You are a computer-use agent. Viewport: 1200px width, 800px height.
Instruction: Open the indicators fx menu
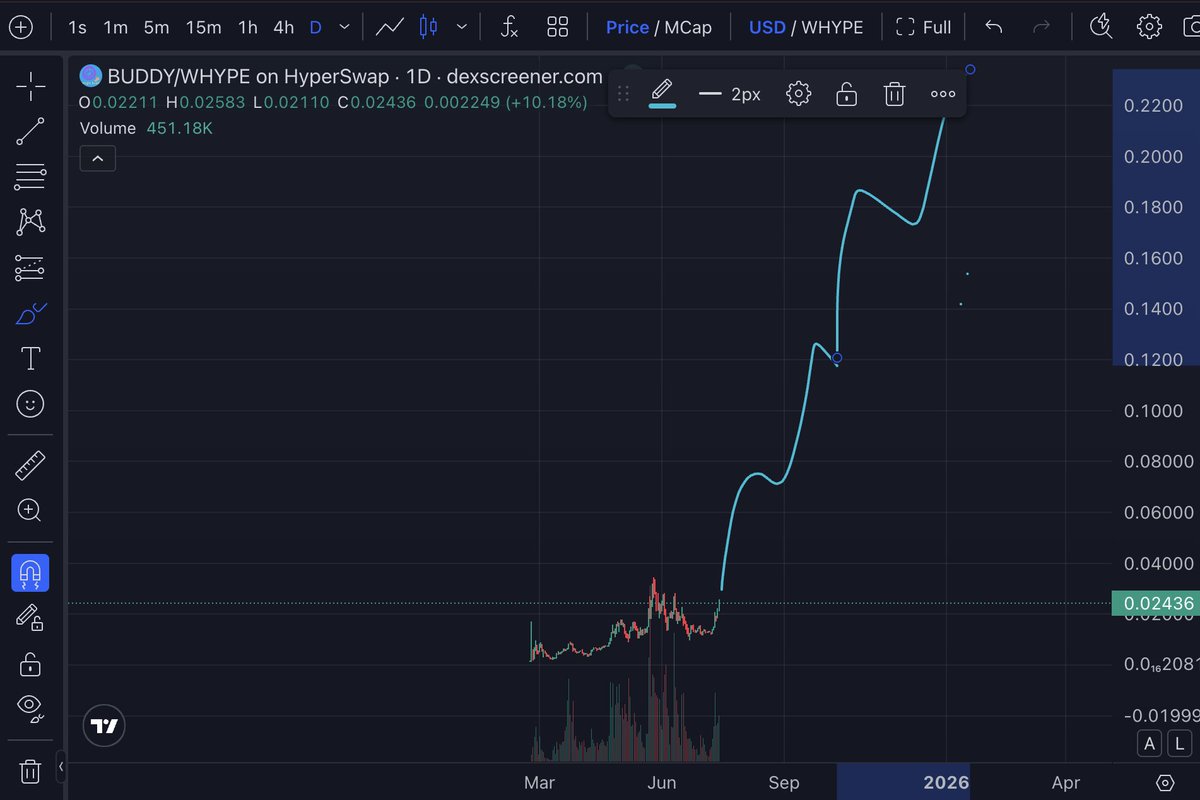click(x=509, y=27)
